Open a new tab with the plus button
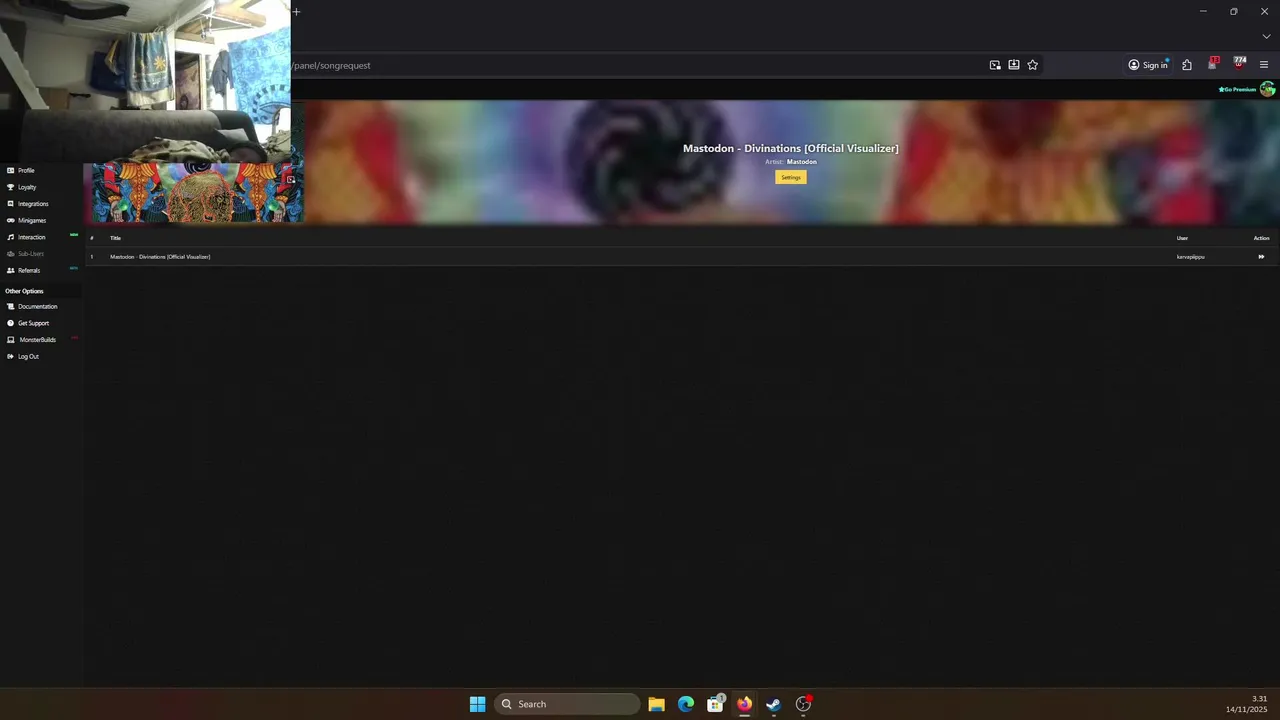 (x=296, y=12)
